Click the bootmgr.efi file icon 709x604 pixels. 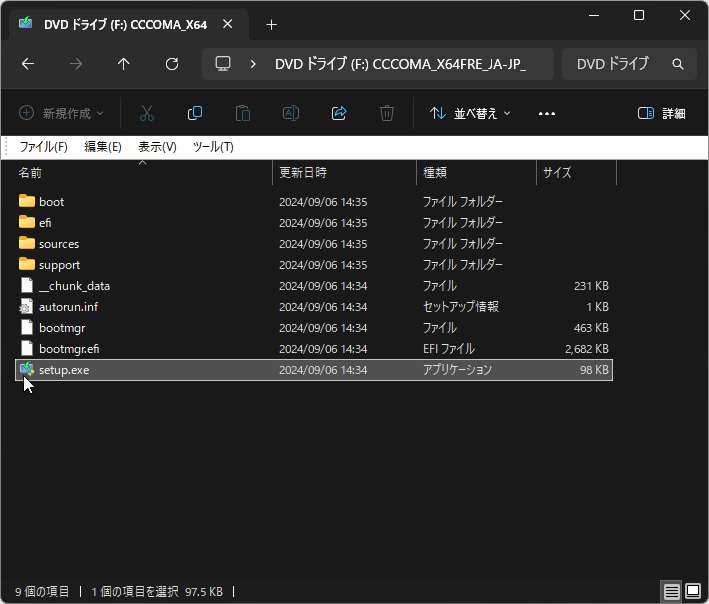tap(27, 349)
